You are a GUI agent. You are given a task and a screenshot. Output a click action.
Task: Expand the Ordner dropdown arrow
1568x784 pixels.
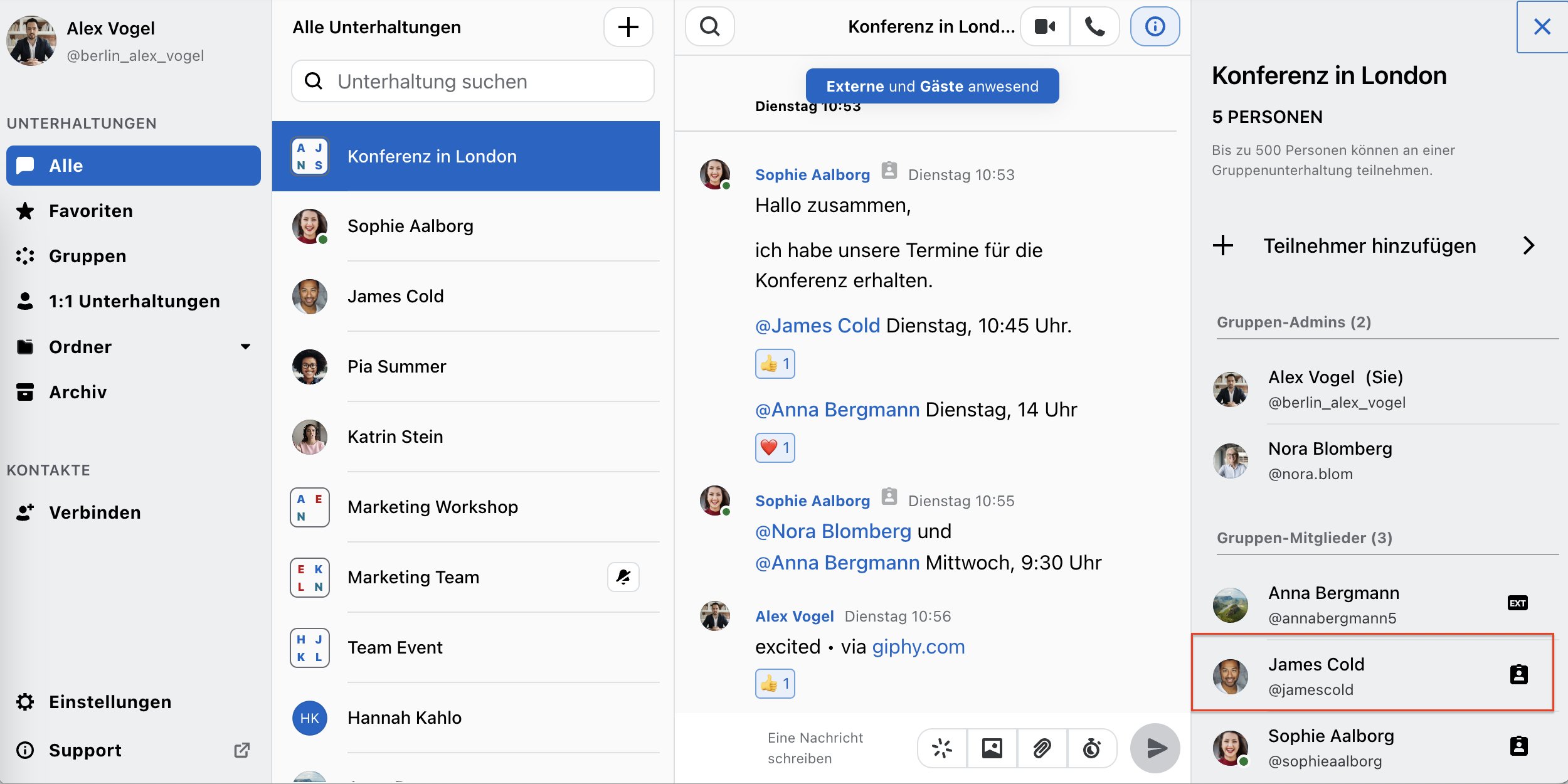245,346
